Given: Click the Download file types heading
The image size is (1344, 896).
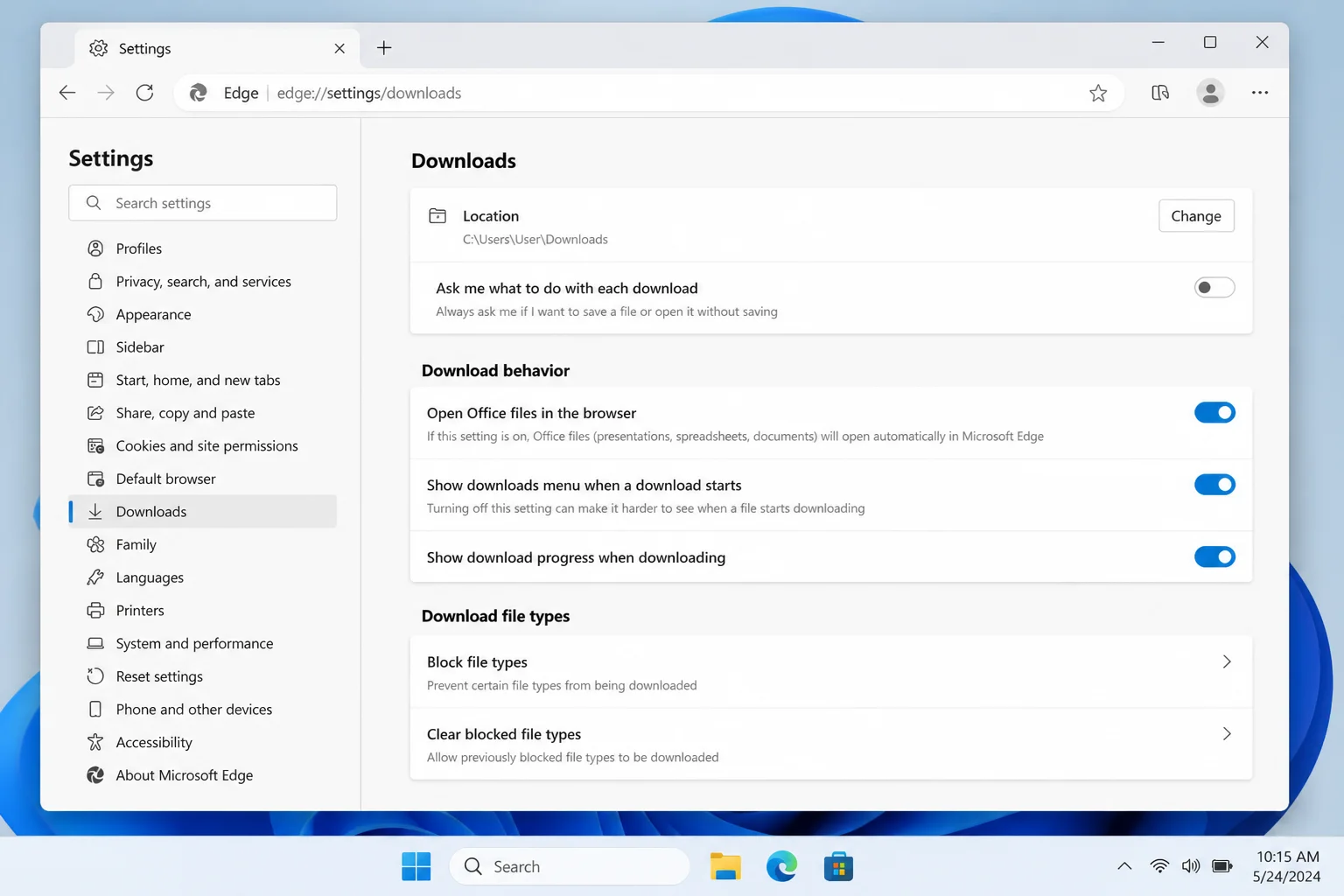Looking at the screenshot, I should pyautogui.click(x=495, y=616).
